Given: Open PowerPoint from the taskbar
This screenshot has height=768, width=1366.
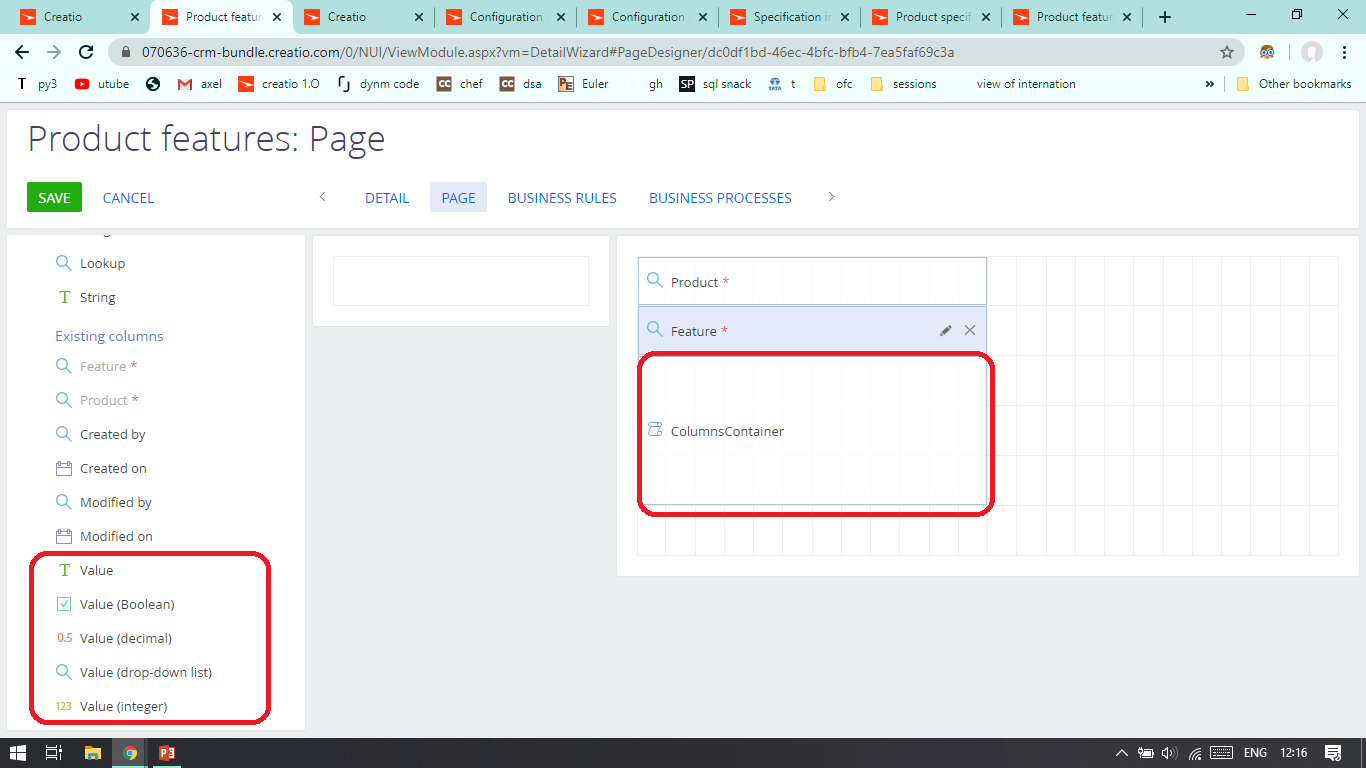Looking at the screenshot, I should pos(166,751).
